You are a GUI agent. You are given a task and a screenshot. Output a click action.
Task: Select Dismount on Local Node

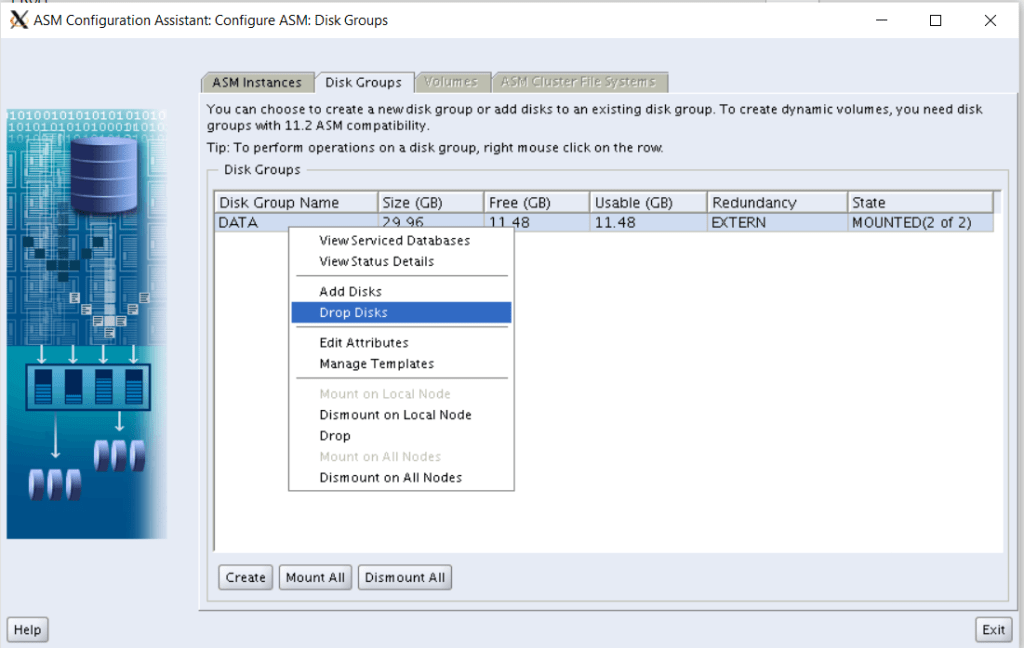pos(395,414)
